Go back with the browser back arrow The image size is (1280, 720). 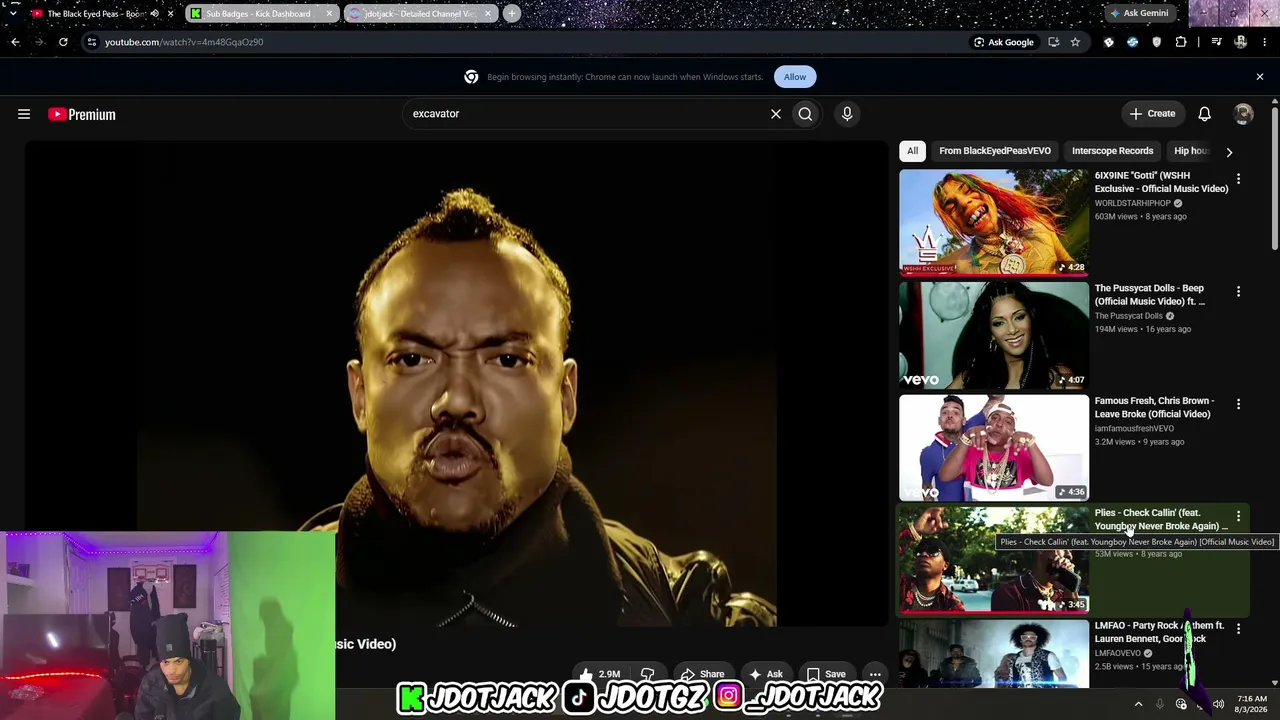[x=15, y=42]
